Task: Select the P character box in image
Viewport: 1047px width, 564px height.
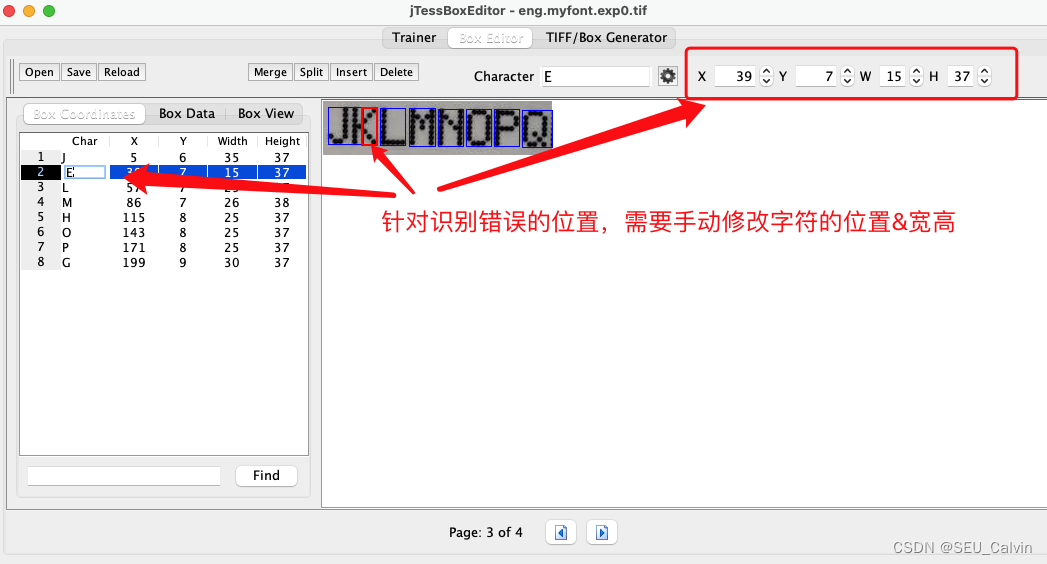Action: pos(507,127)
